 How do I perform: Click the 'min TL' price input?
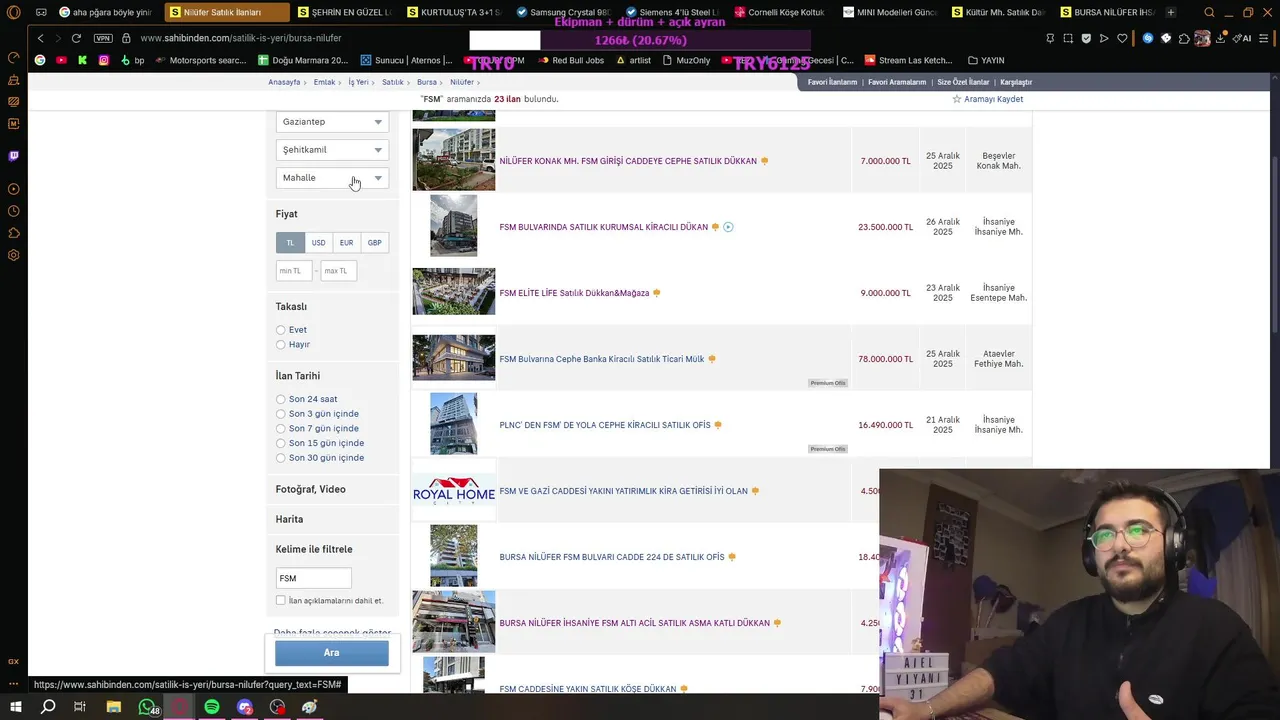294,271
